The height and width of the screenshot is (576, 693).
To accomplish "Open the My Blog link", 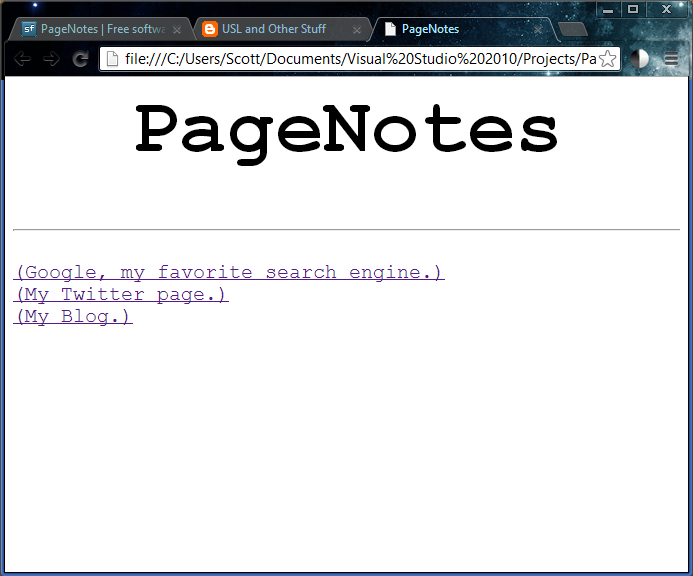I will [x=73, y=317].
